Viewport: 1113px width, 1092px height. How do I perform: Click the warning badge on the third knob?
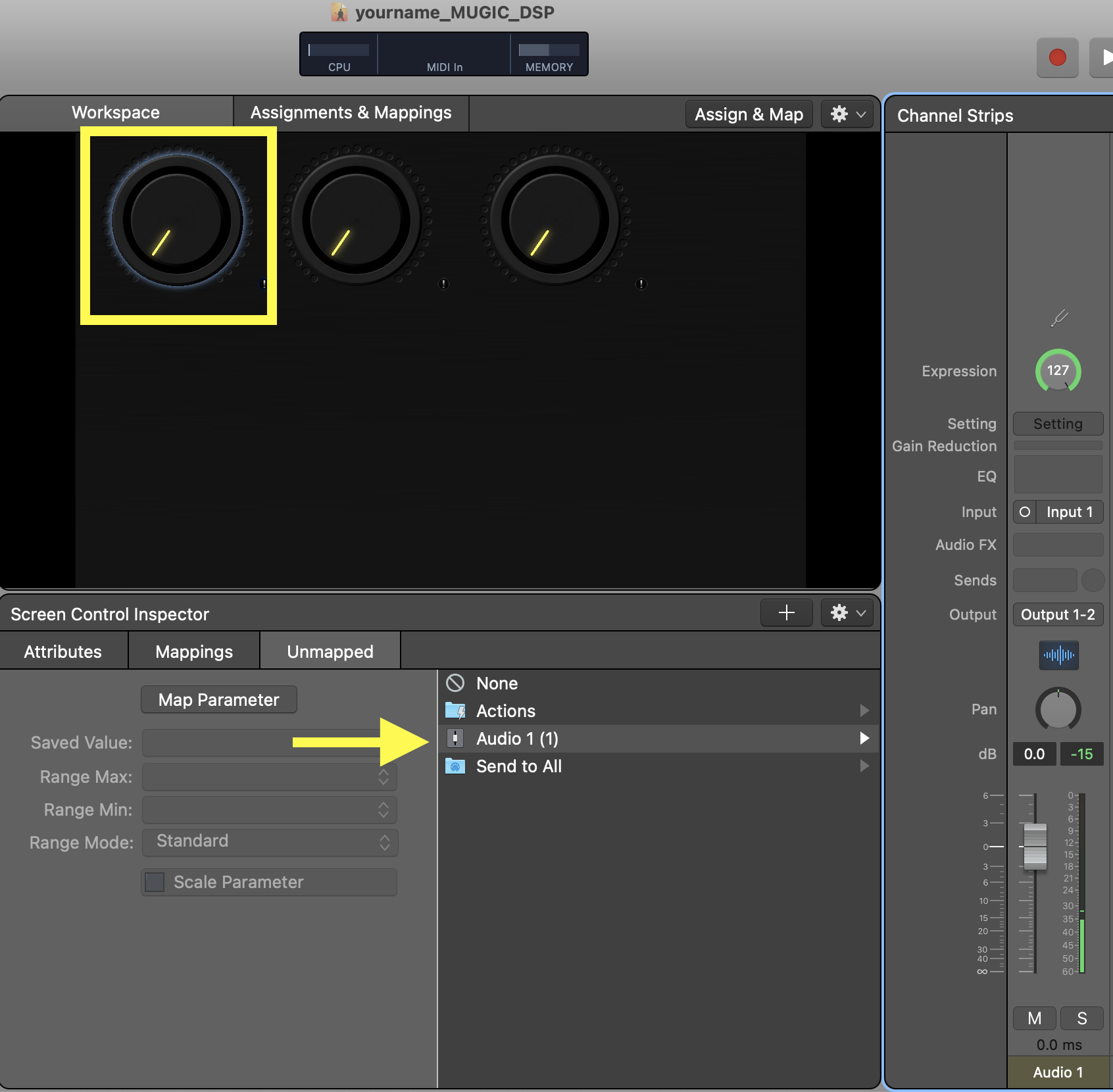point(641,284)
